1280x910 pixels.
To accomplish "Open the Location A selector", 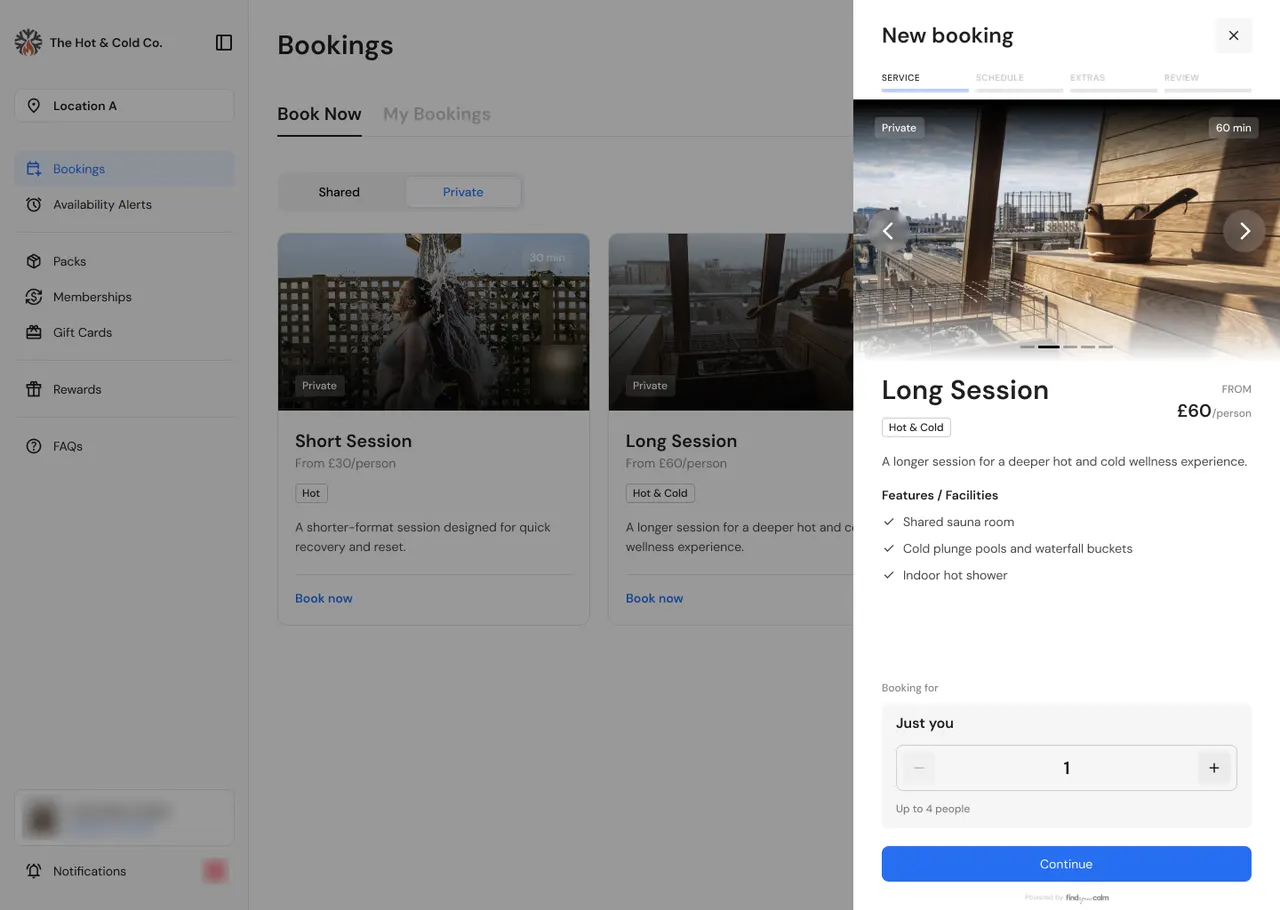I will tap(124, 106).
